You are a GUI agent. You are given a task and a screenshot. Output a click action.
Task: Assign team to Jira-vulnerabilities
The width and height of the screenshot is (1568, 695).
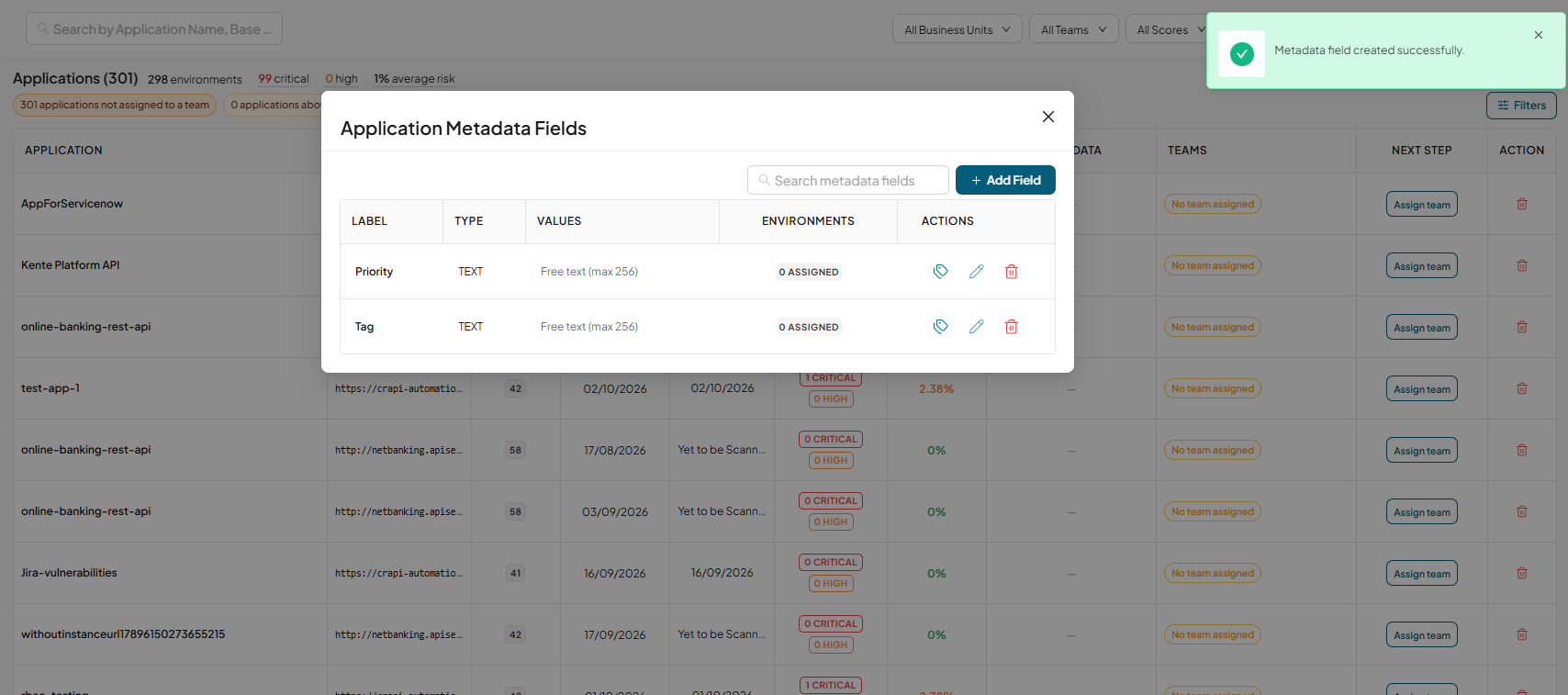click(1422, 574)
